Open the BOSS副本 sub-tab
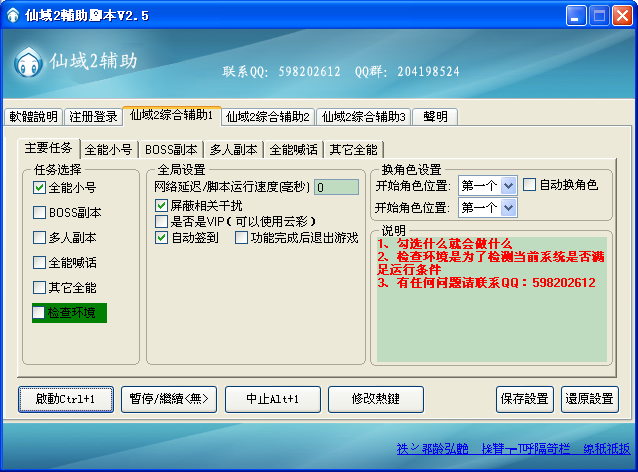Viewport: 638px width, 472px height. tap(171, 150)
